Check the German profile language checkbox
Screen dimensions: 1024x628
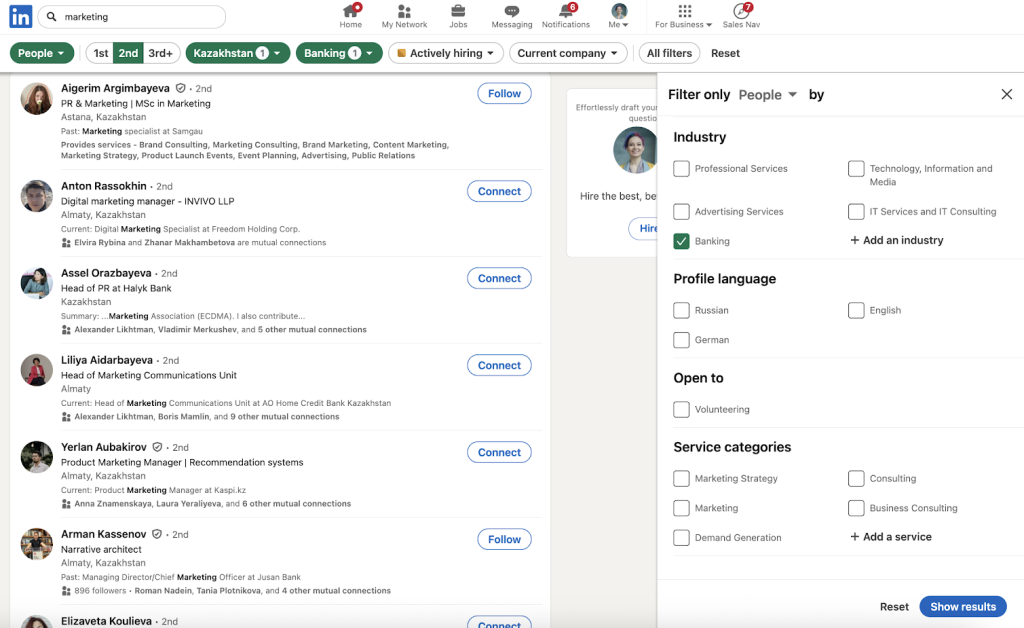pyautogui.click(x=681, y=339)
